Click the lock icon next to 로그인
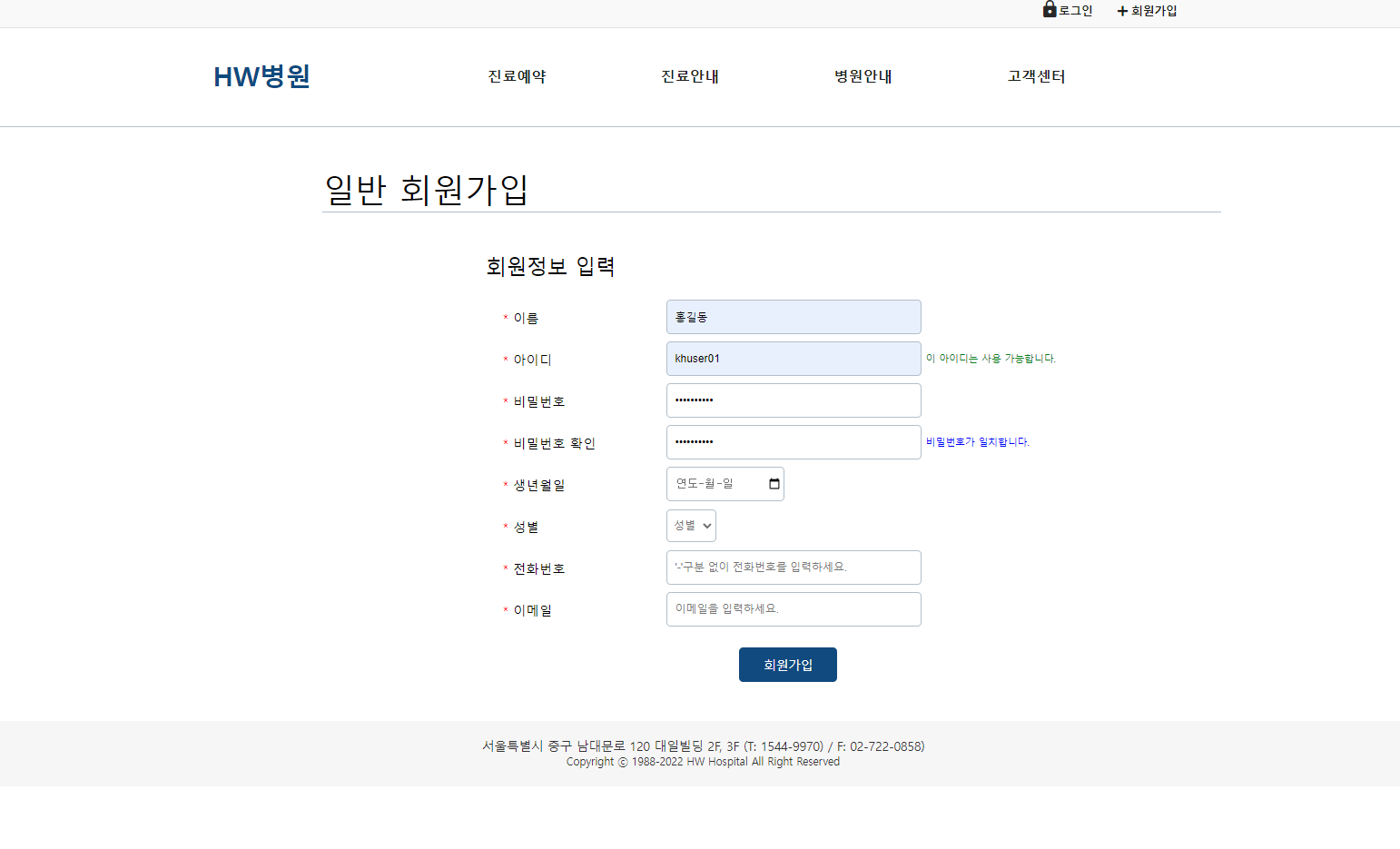Viewport: 1400px width, 849px height. pos(1048,10)
